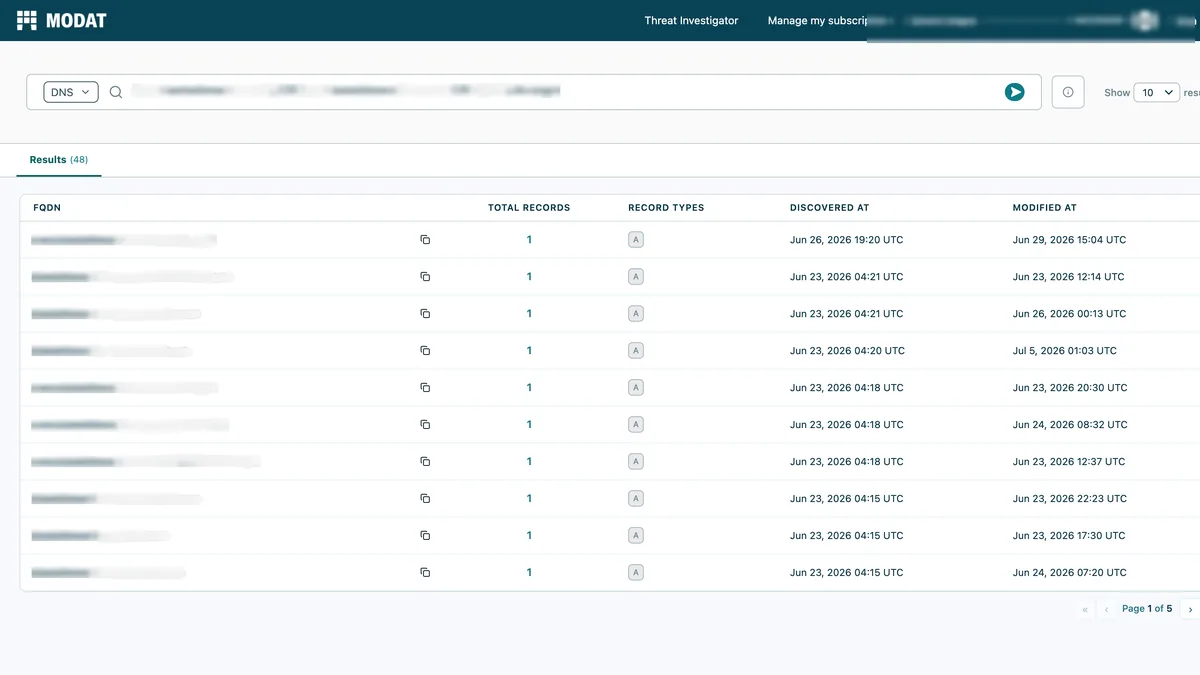Click the A record badge in row modified Jun 29 15:04
Image resolution: width=1200 pixels, height=675 pixels.
pyautogui.click(x=635, y=240)
